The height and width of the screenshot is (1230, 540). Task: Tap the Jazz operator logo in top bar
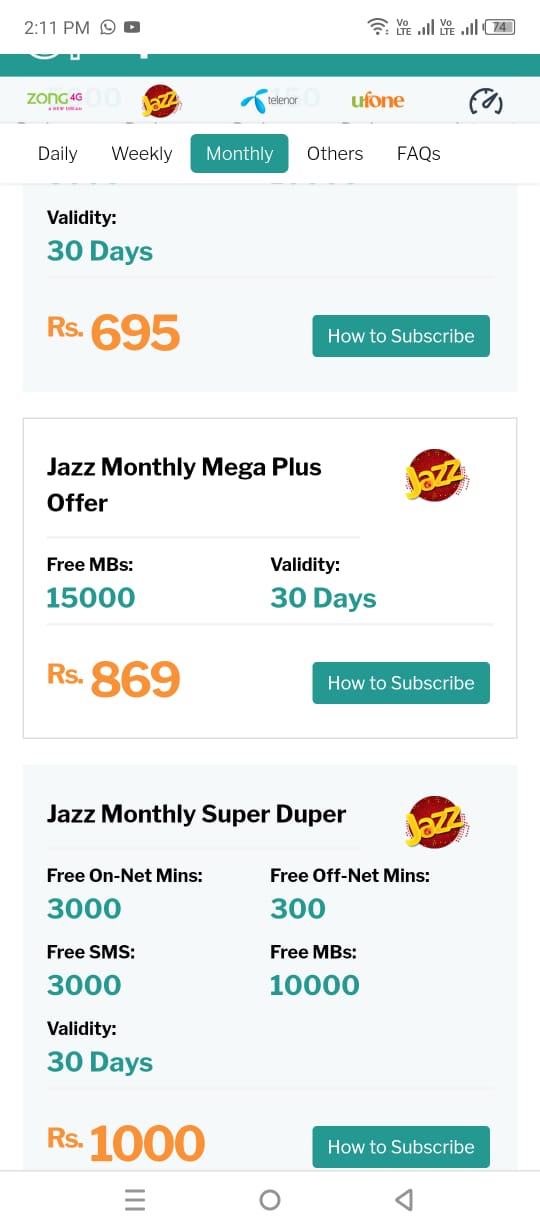coord(160,101)
